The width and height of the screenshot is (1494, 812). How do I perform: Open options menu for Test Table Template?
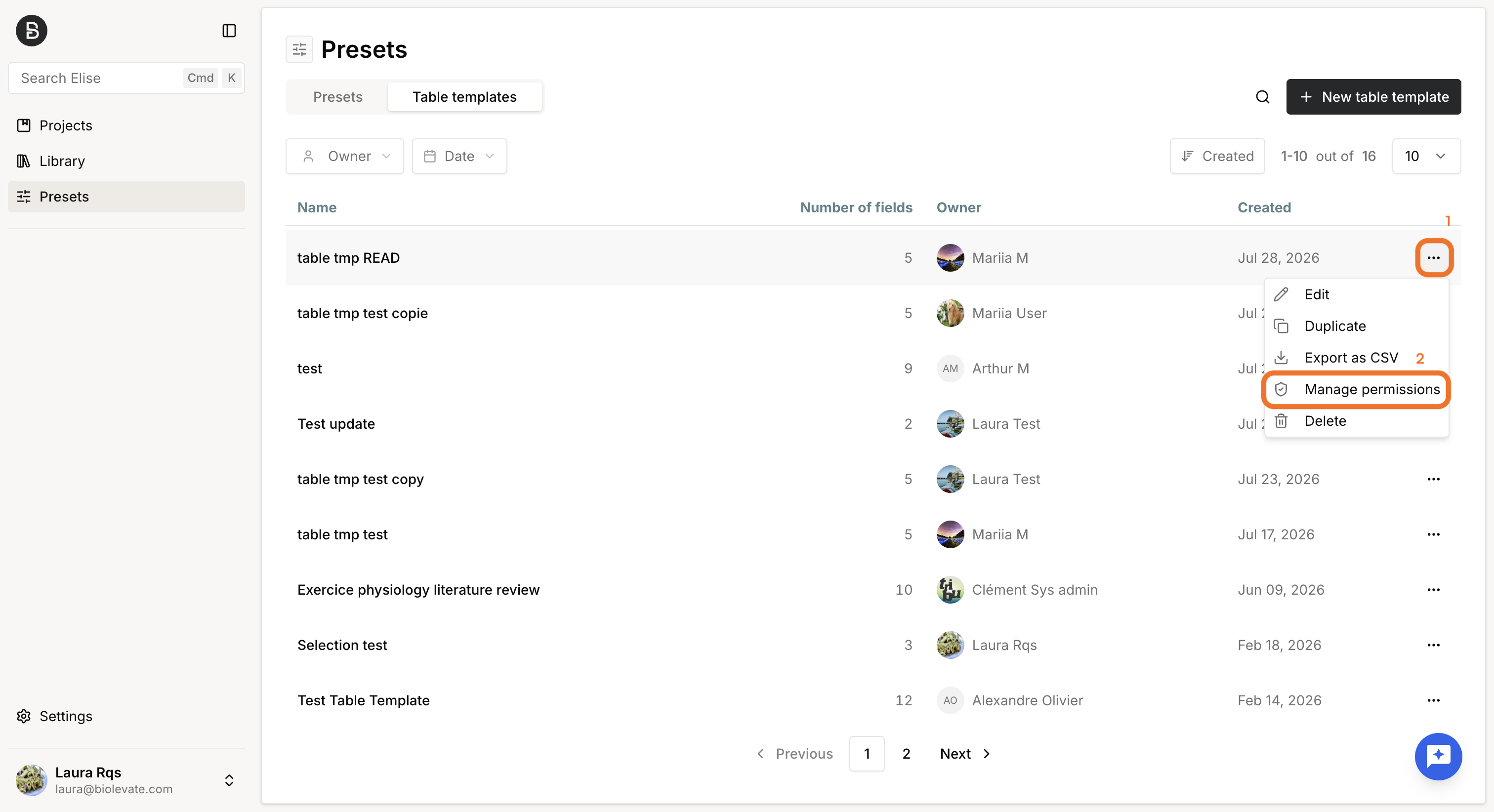tap(1434, 700)
